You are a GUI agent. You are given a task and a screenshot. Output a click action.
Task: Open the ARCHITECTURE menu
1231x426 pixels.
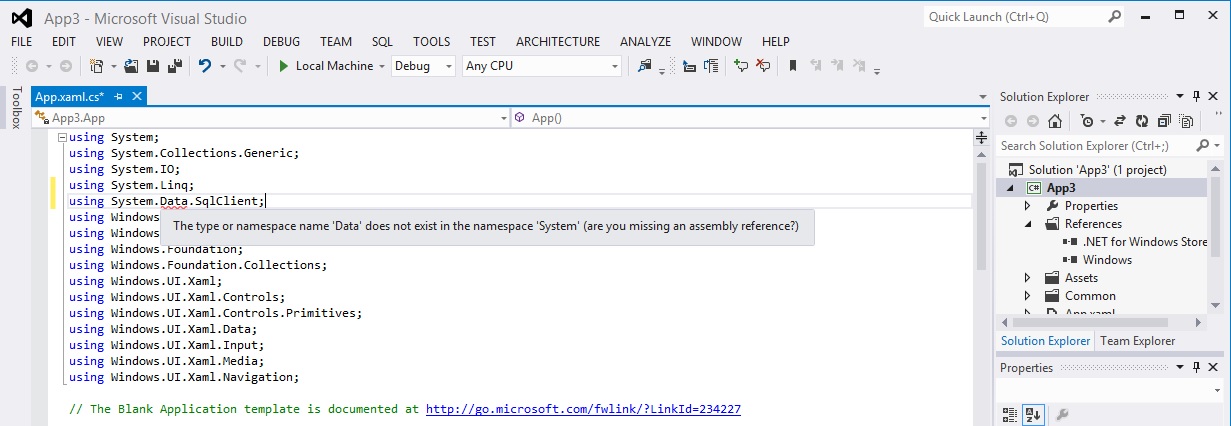click(558, 42)
